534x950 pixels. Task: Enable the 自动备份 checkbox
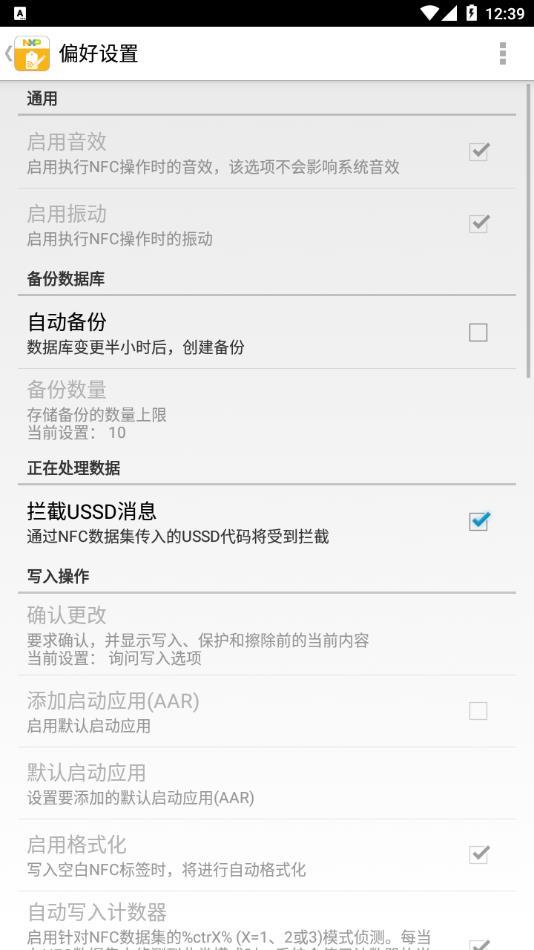[x=478, y=332]
